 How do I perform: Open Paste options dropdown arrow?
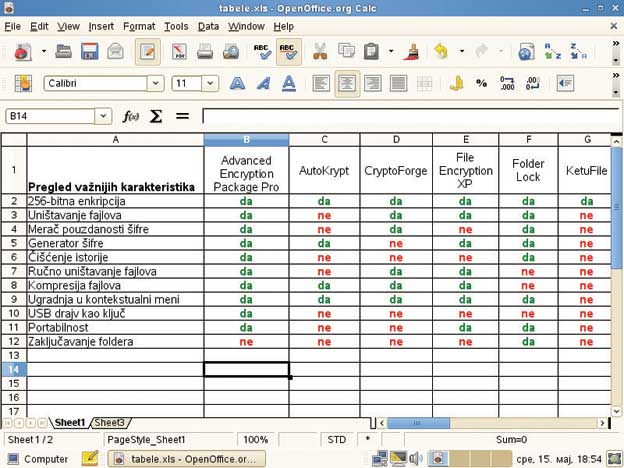391,51
